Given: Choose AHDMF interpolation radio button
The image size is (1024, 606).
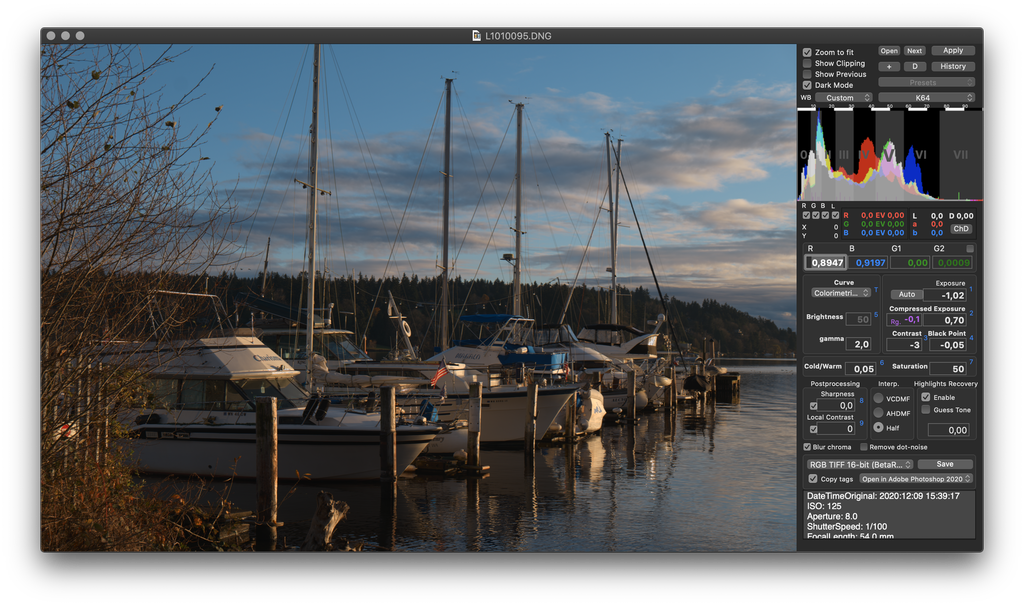Looking at the screenshot, I should coord(878,413).
